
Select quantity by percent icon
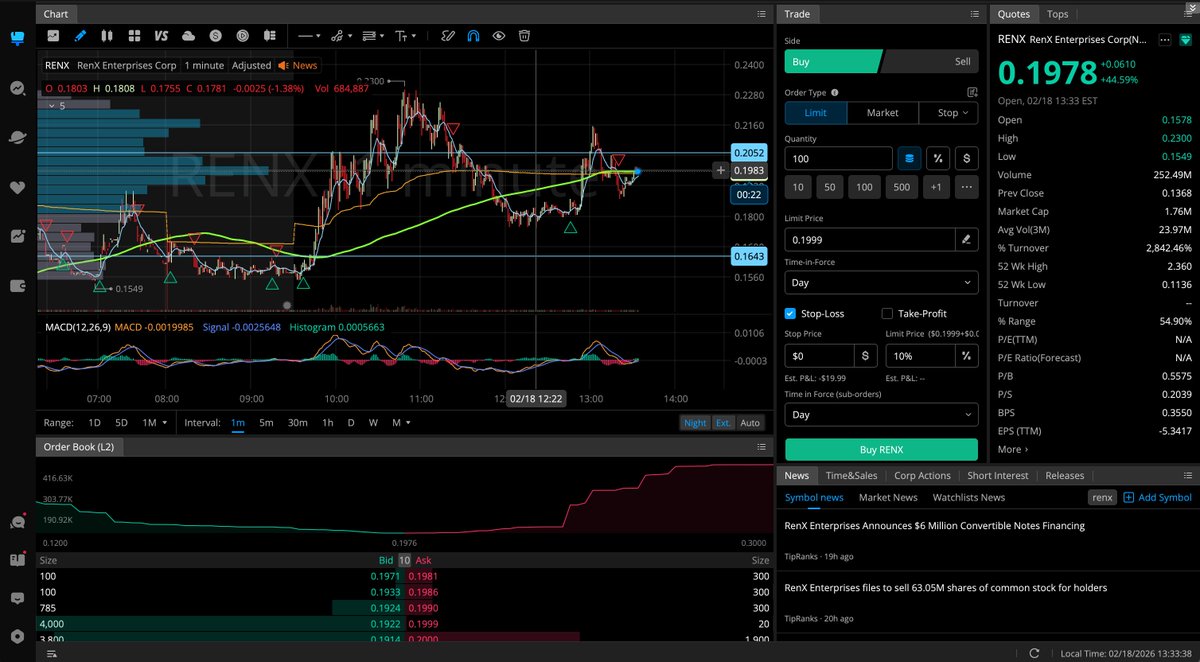coord(938,158)
